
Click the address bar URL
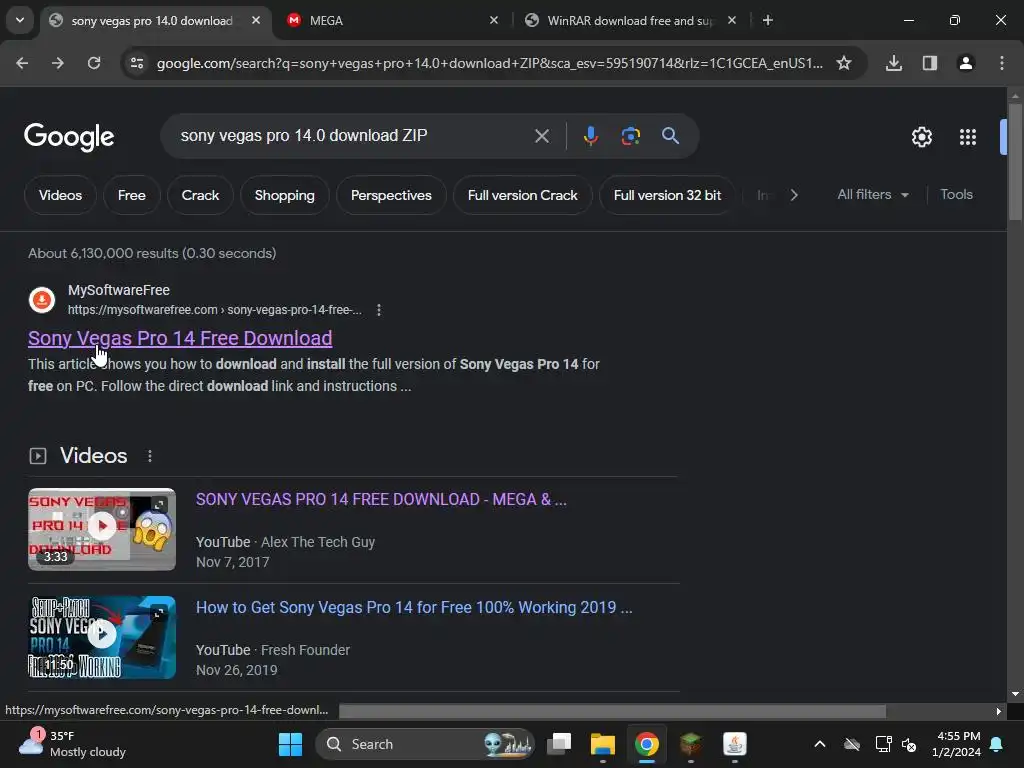pos(490,63)
